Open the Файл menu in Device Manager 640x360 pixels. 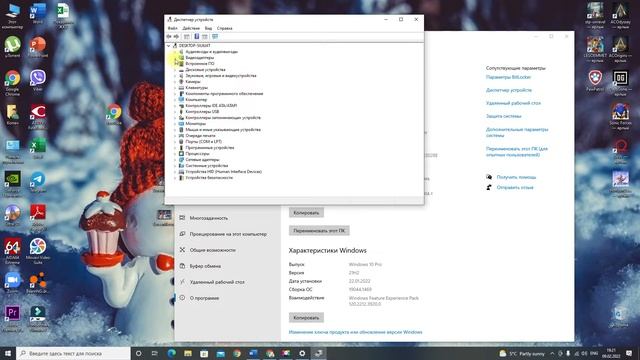(x=172, y=28)
